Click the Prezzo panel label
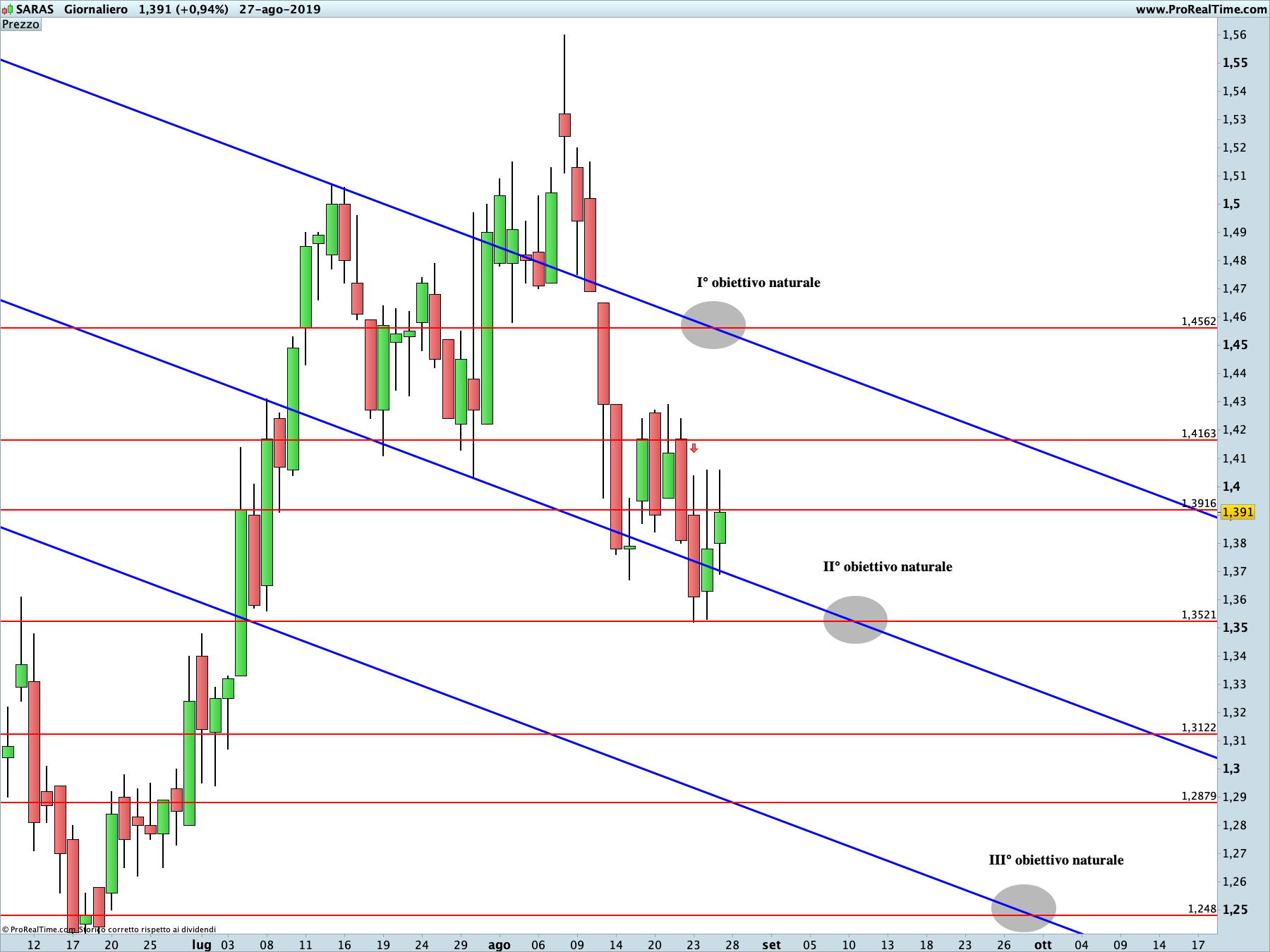 [21, 24]
